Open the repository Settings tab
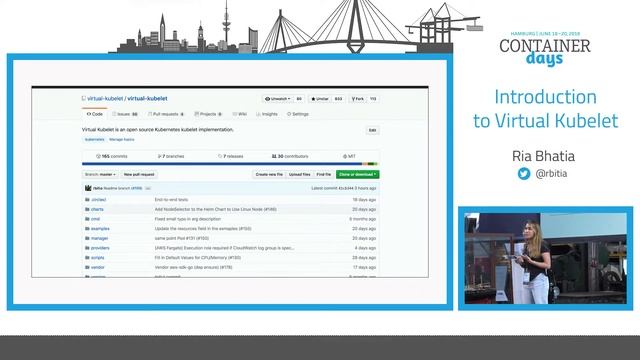640x360 pixels. point(298,114)
